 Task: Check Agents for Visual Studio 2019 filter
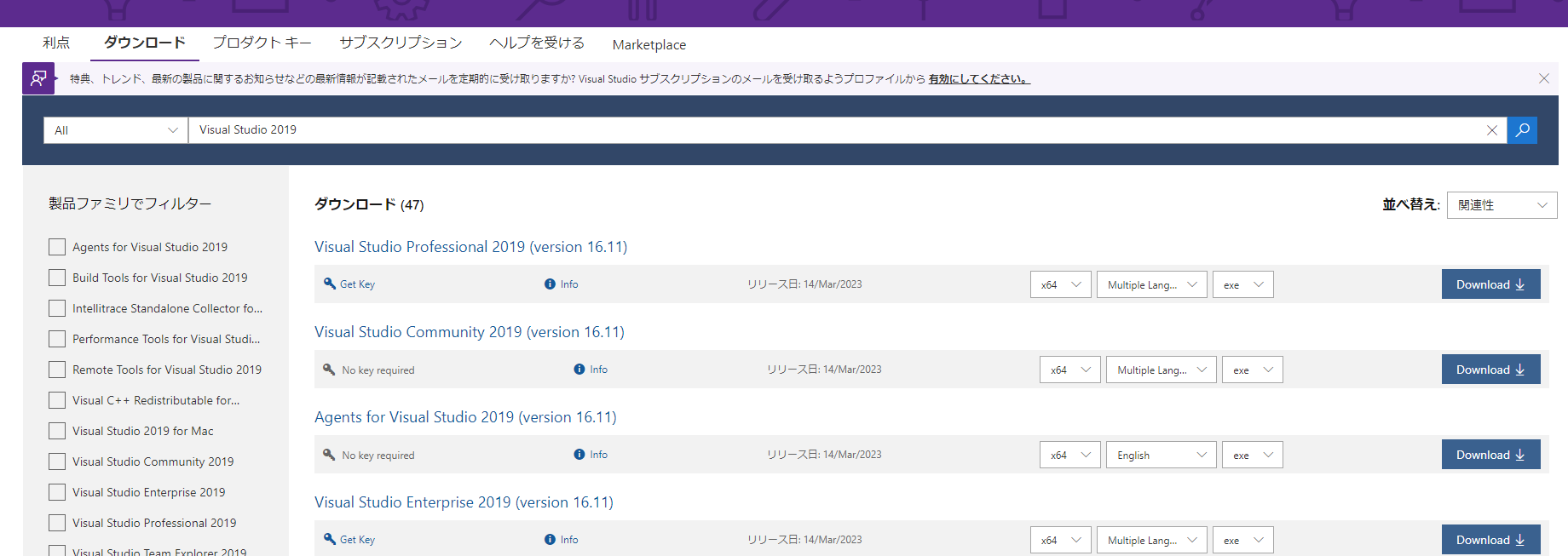pyautogui.click(x=57, y=247)
